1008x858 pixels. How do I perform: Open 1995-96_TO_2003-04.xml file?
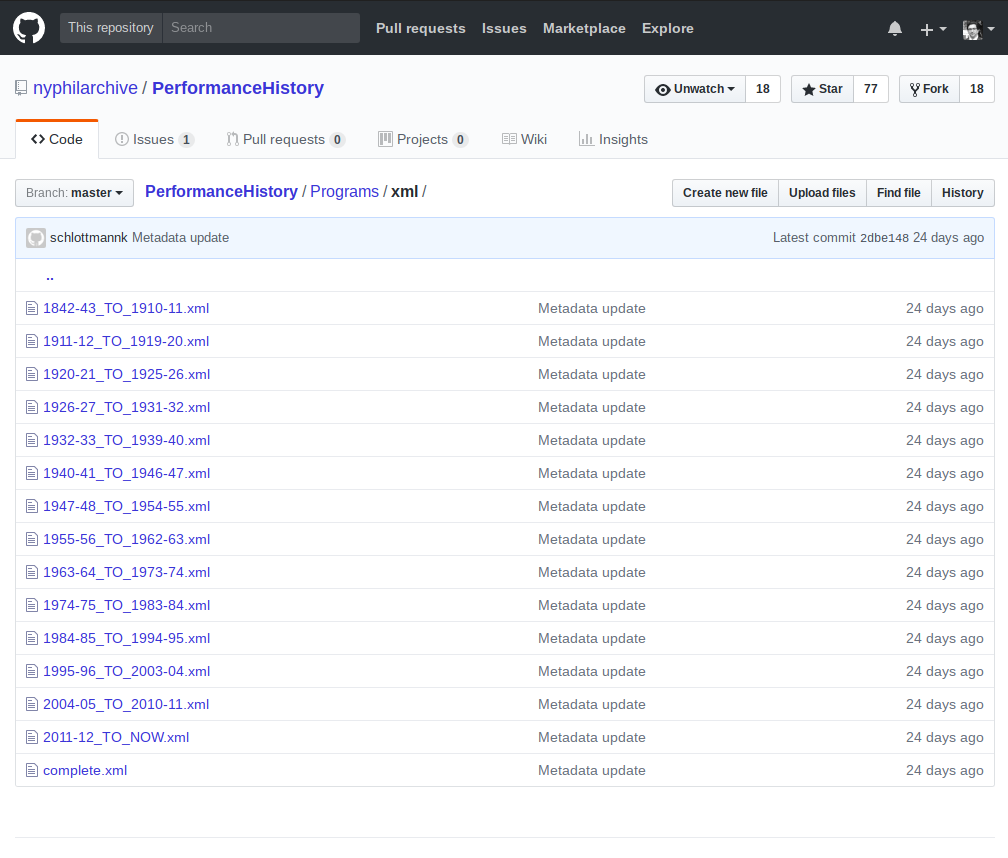tap(127, 671)
